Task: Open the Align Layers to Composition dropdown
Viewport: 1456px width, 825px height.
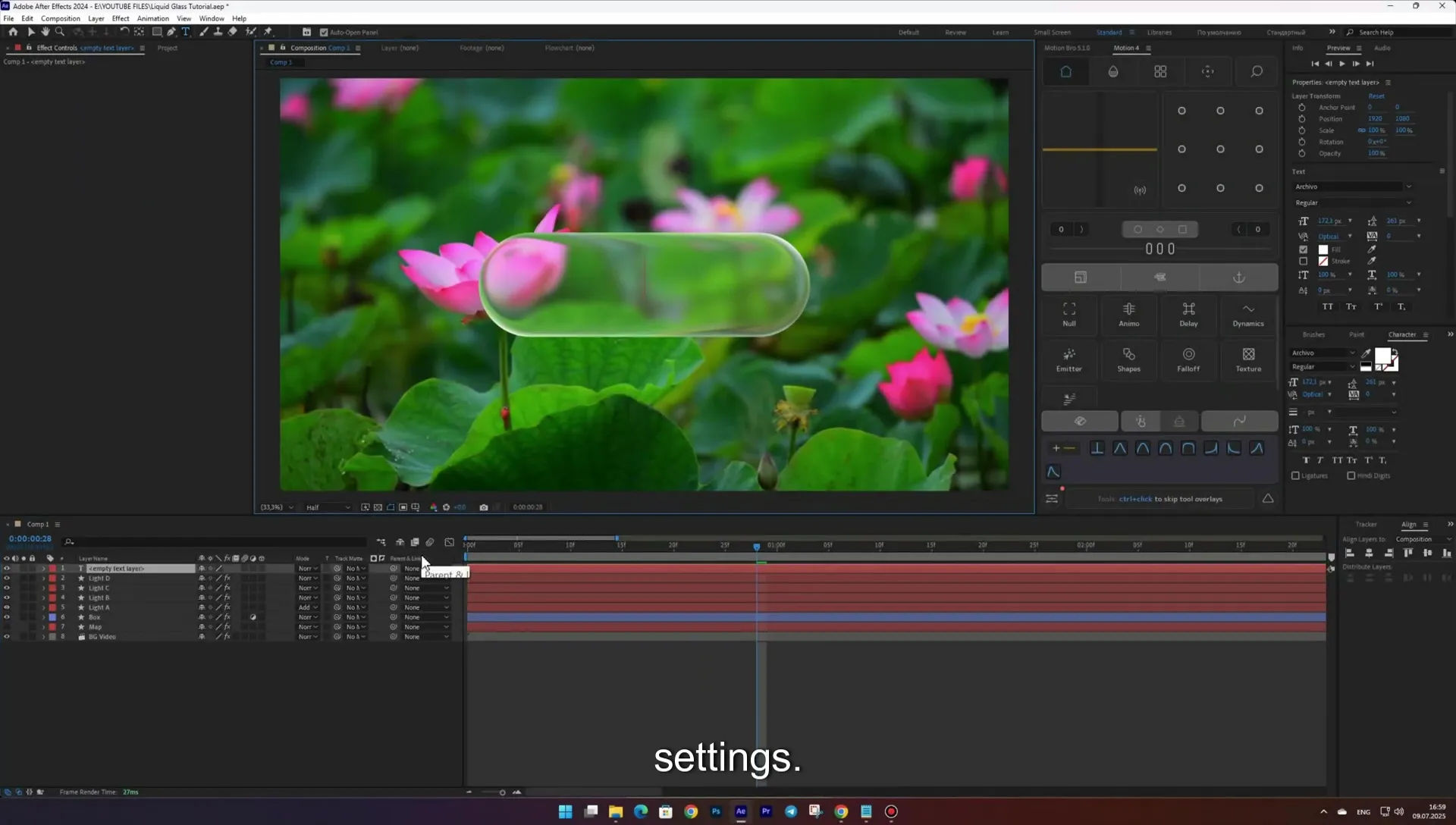Action: (1423, 539)
